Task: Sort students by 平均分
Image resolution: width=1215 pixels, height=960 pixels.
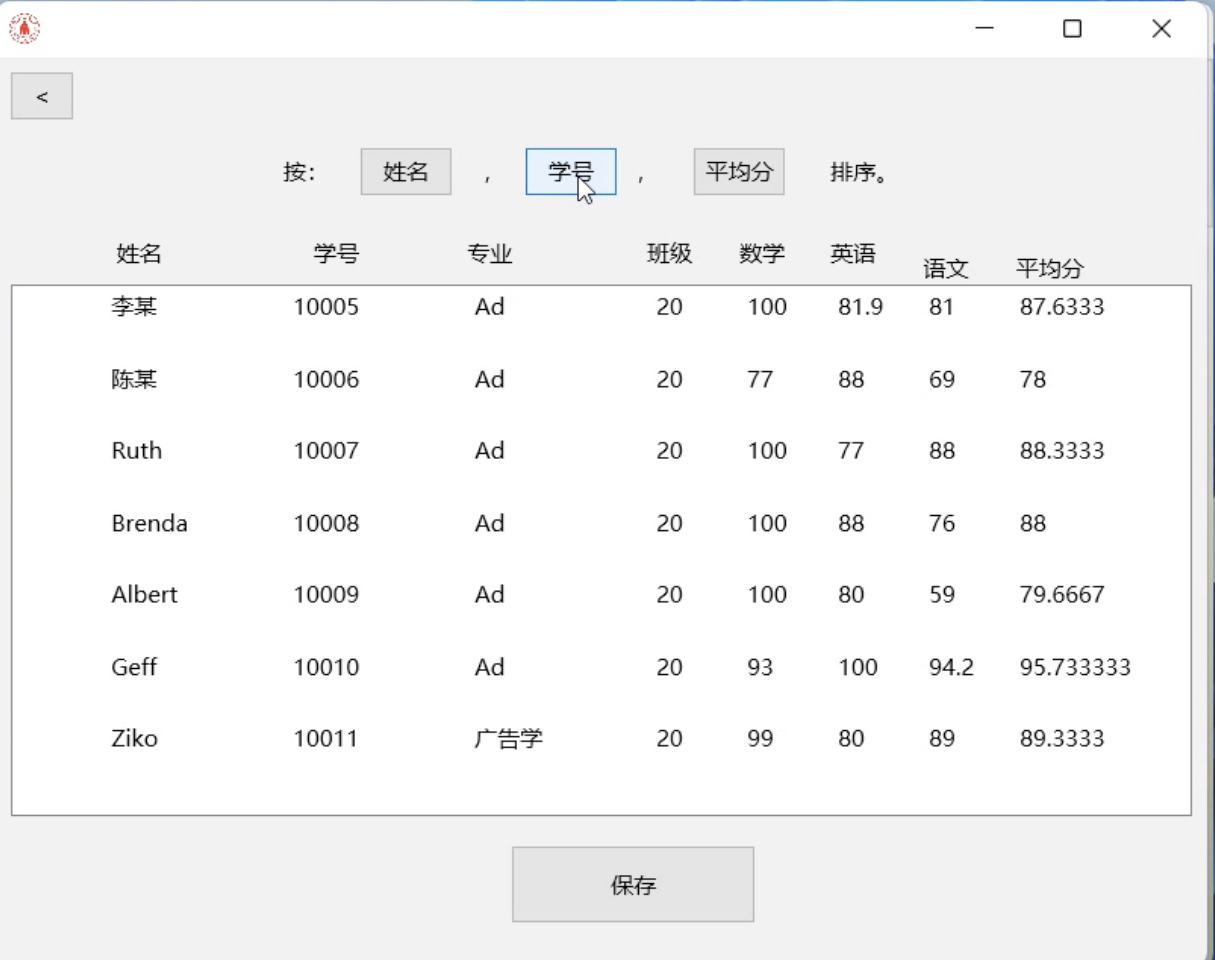Action: coord(738,172)
